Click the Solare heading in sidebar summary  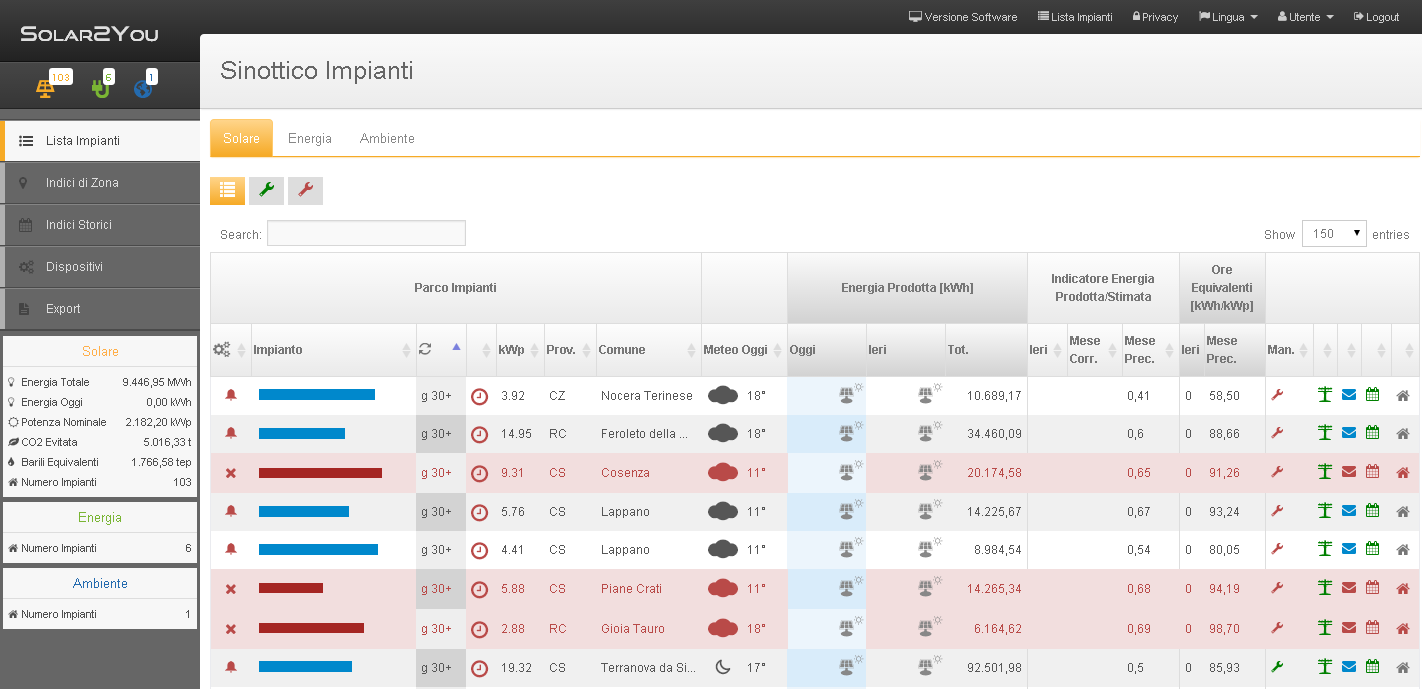coord(100,351)
